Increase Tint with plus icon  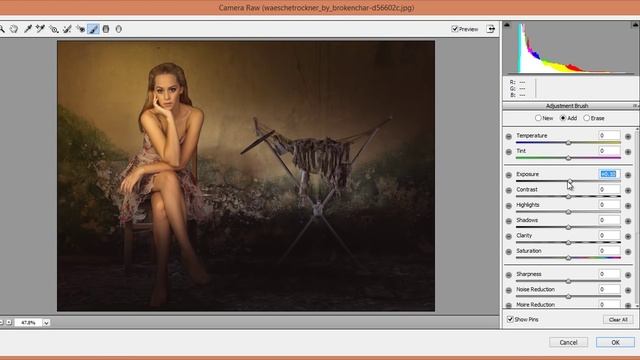[x=628, y=152]
